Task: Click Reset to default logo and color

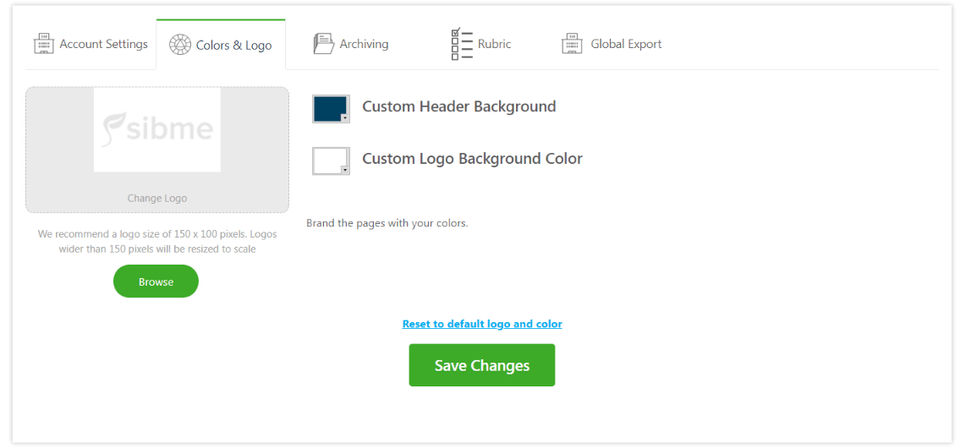Action: 482,324
